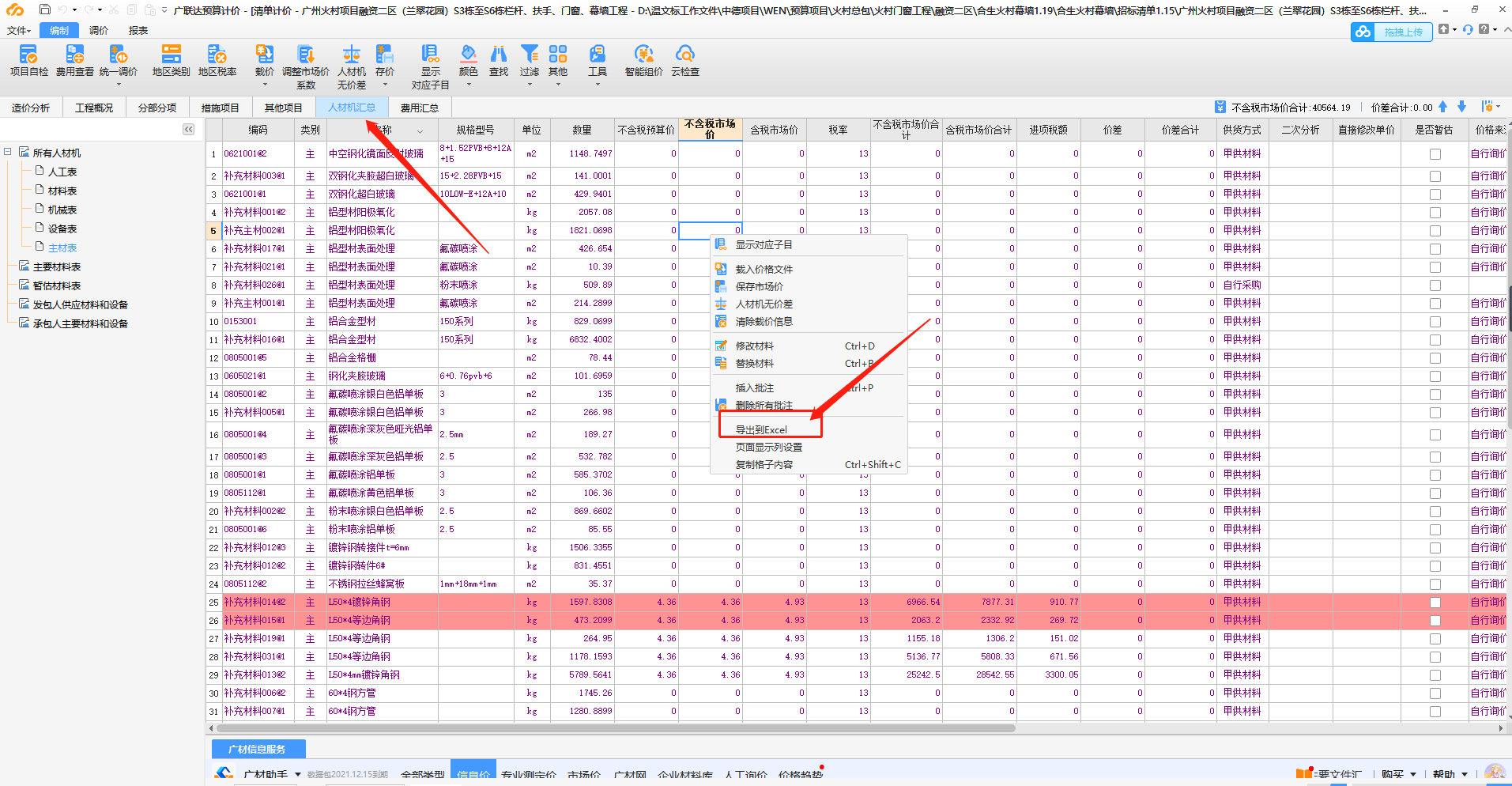Click the help question mark icon

pos(1484,29)
